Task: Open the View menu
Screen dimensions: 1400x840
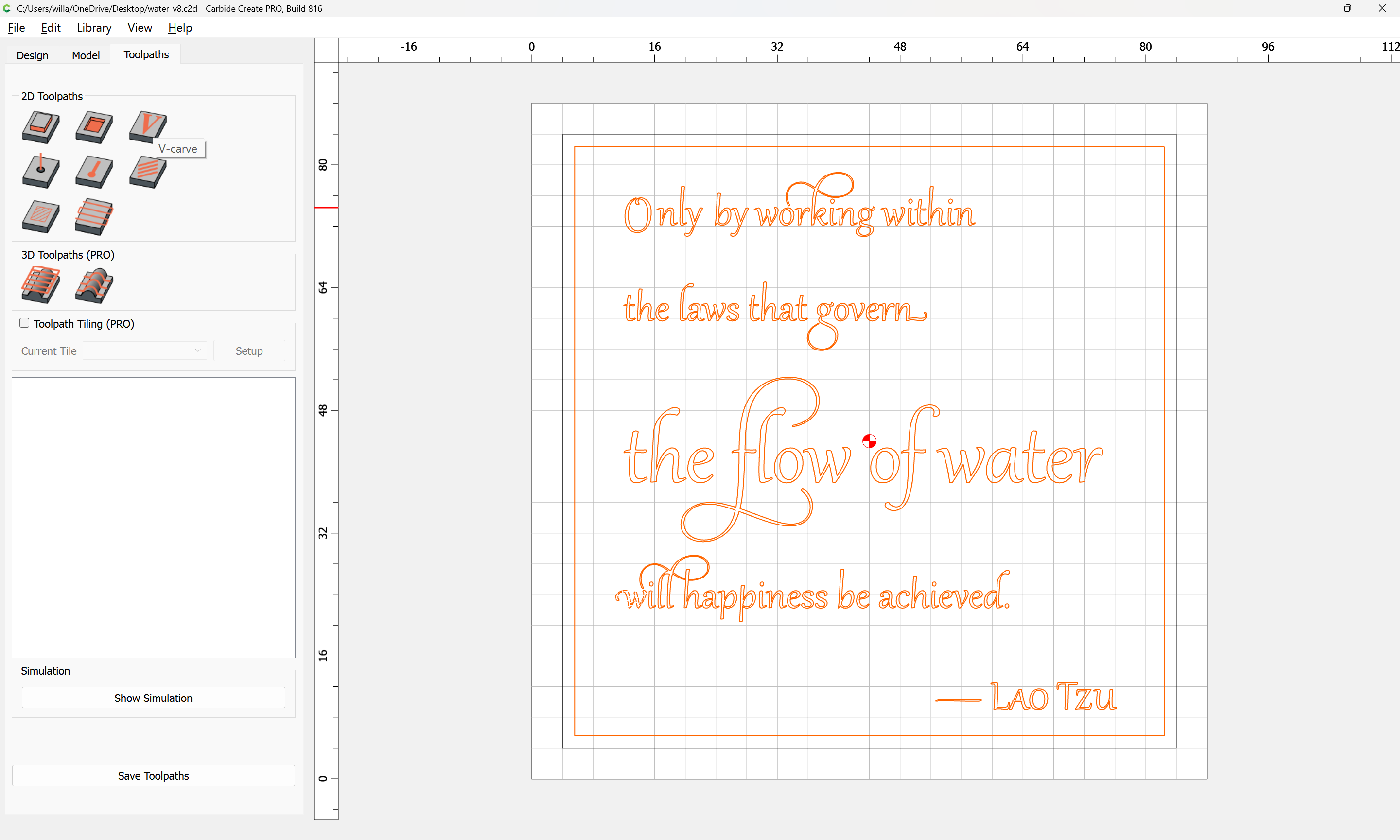Action: tap(140, 27)
